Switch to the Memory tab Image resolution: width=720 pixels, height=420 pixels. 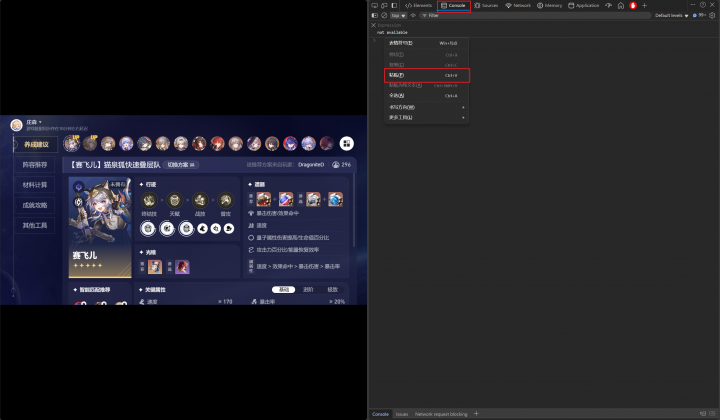[550, 6]
